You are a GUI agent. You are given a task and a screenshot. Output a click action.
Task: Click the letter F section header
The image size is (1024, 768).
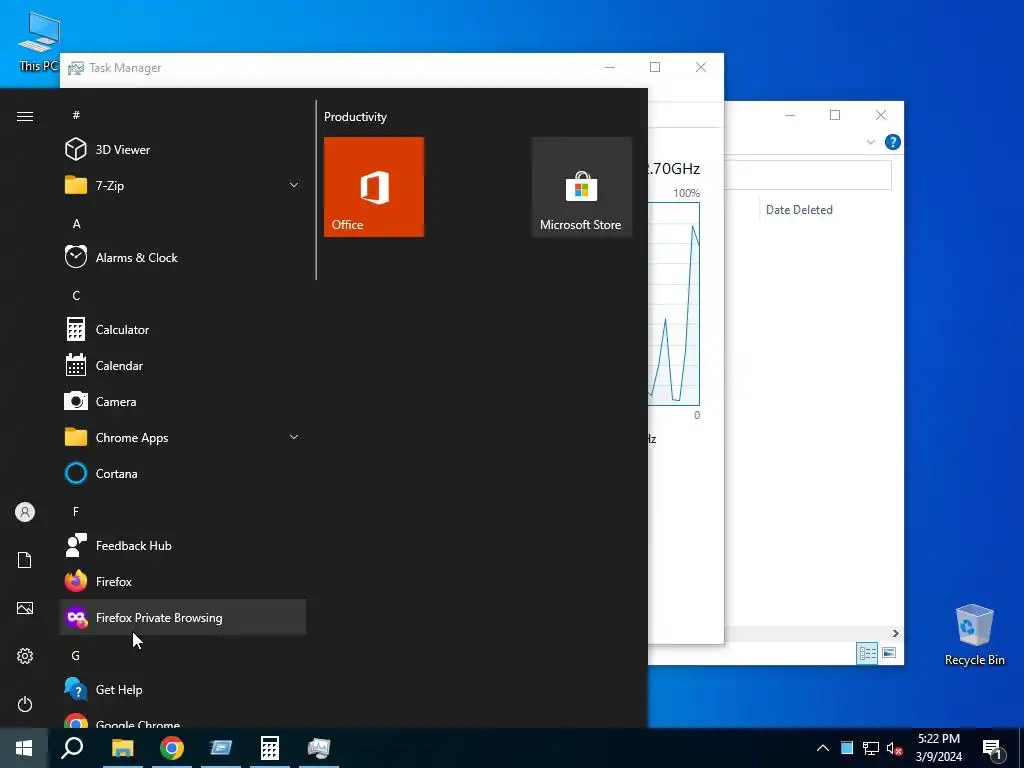click(76, 511)
